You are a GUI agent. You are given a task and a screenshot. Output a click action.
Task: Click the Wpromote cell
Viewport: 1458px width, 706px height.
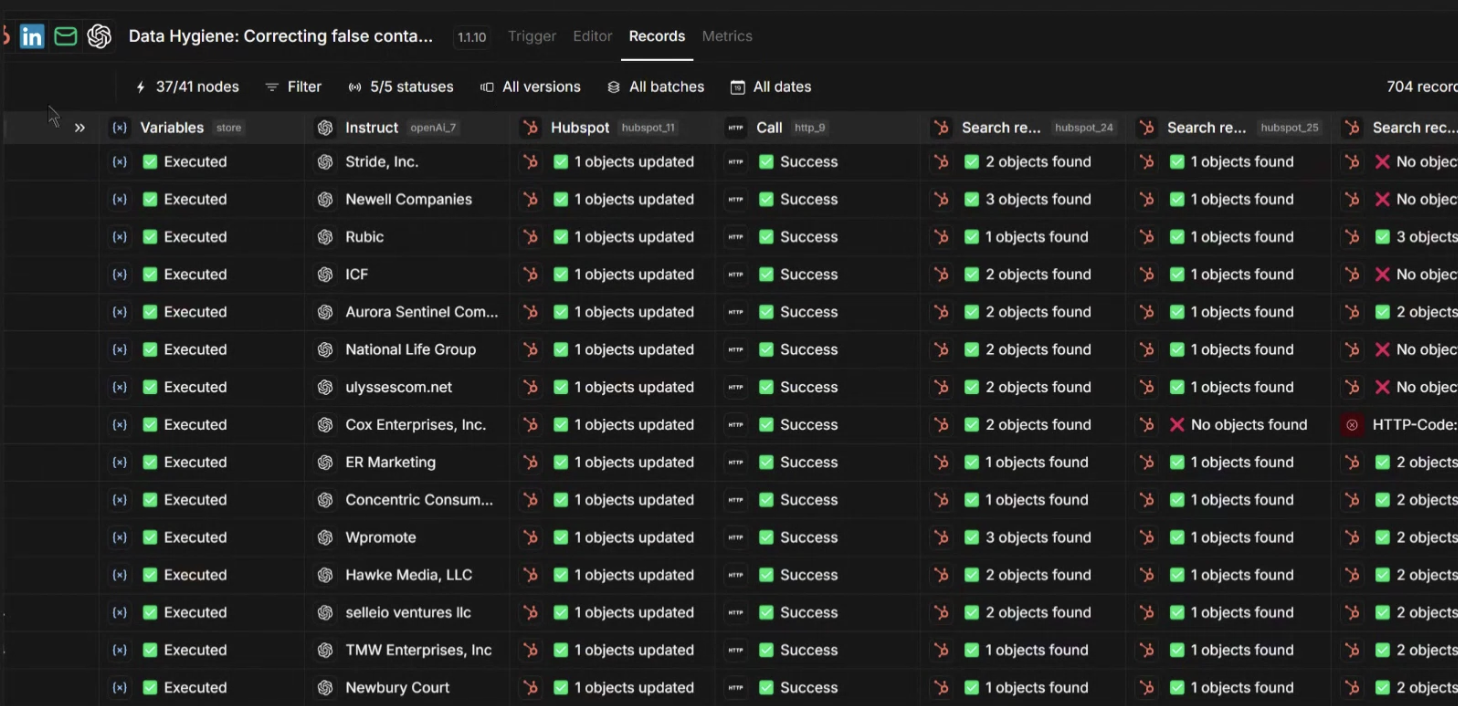click(x=407, y=538)
